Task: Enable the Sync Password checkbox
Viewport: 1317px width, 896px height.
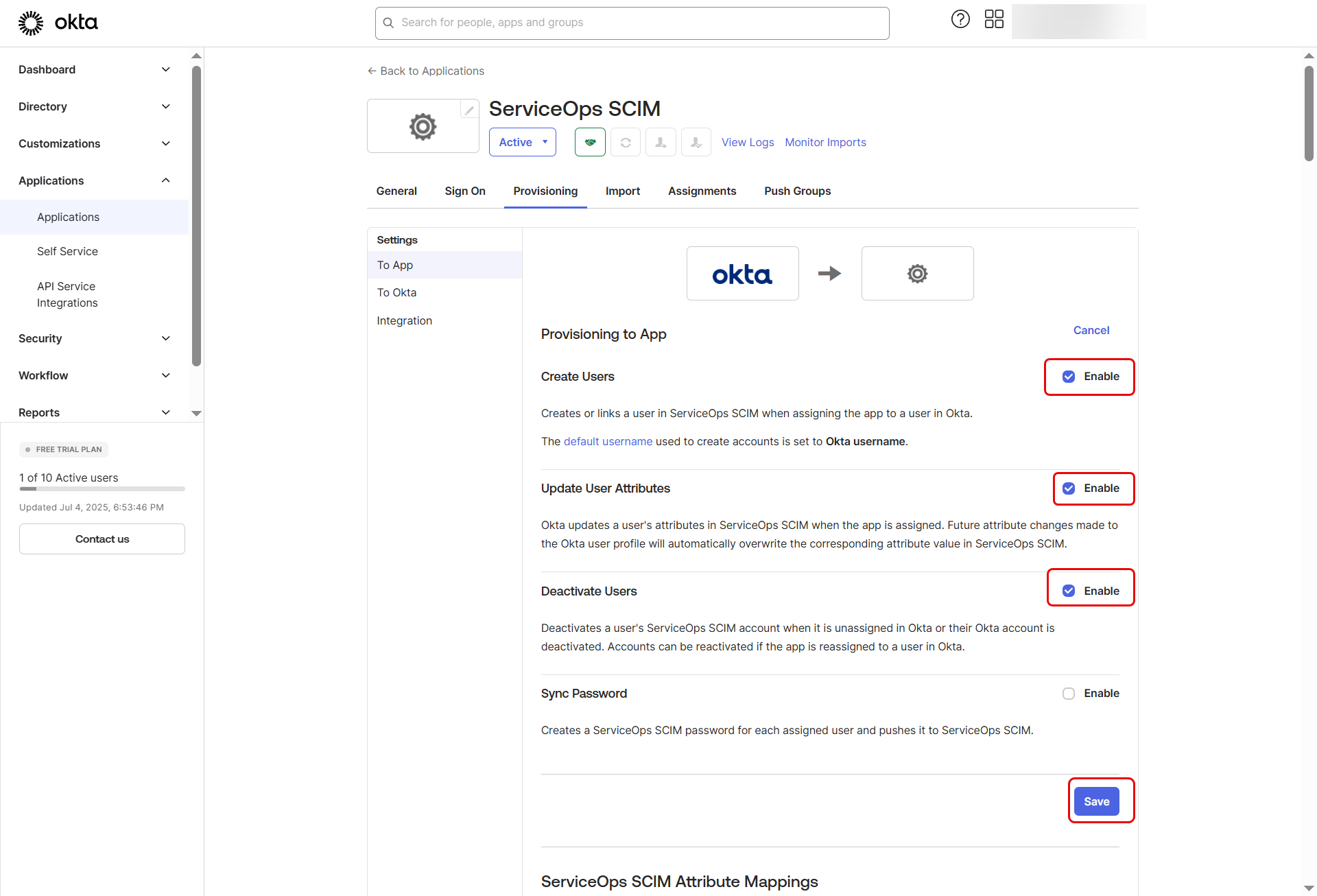Action: [x=1069, y=694]
